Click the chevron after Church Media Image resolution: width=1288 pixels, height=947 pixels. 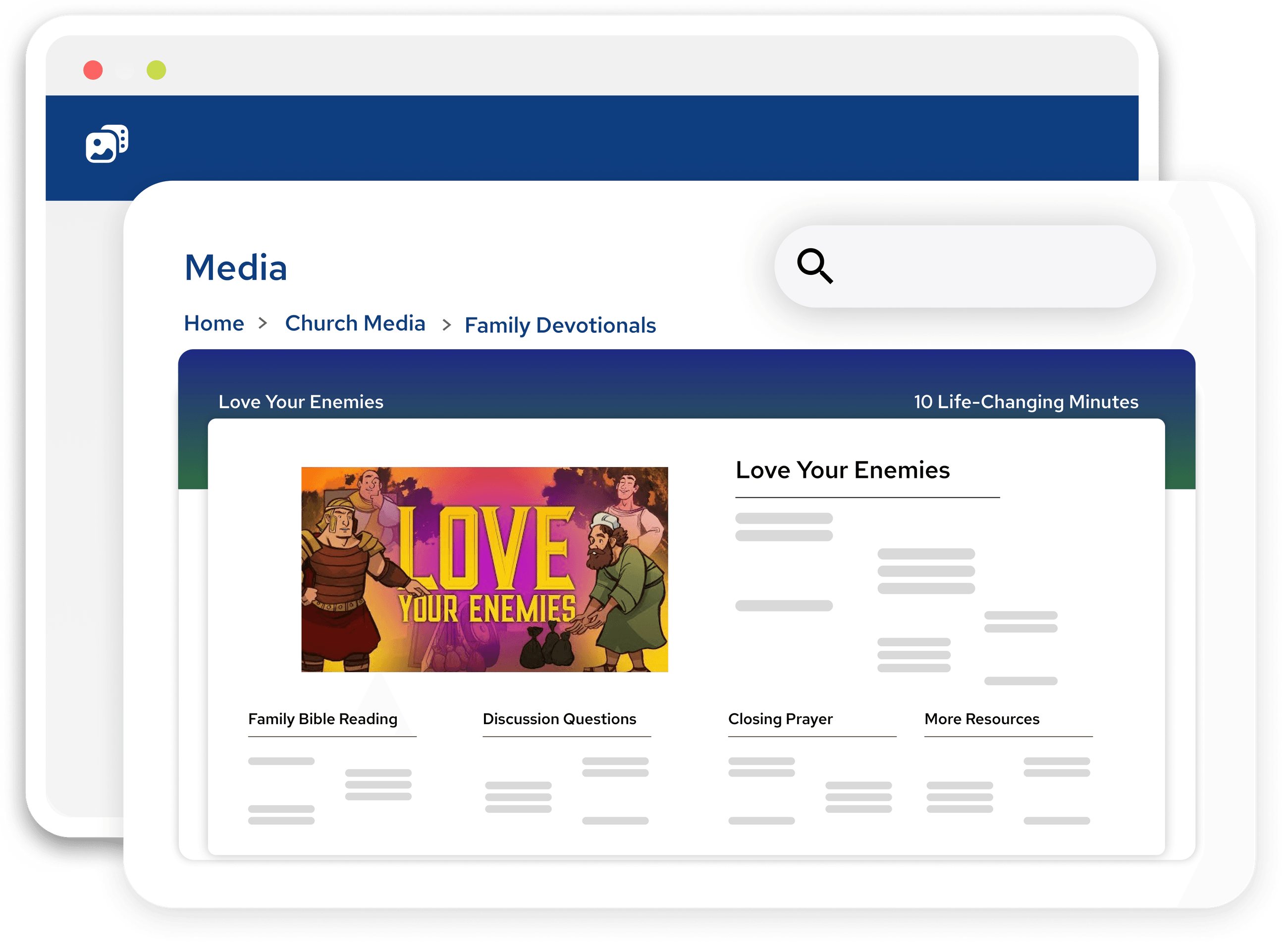[x=446, y=325]
